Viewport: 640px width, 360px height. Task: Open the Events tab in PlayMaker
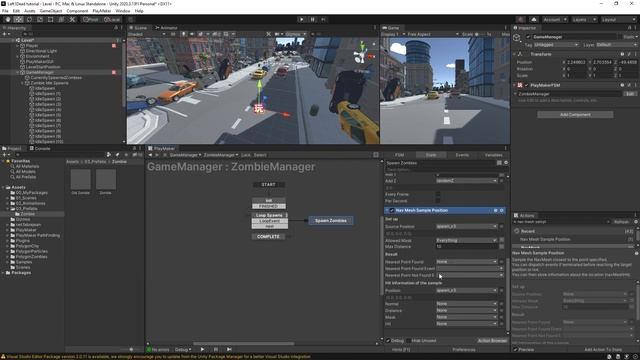(x=462, y=155)
